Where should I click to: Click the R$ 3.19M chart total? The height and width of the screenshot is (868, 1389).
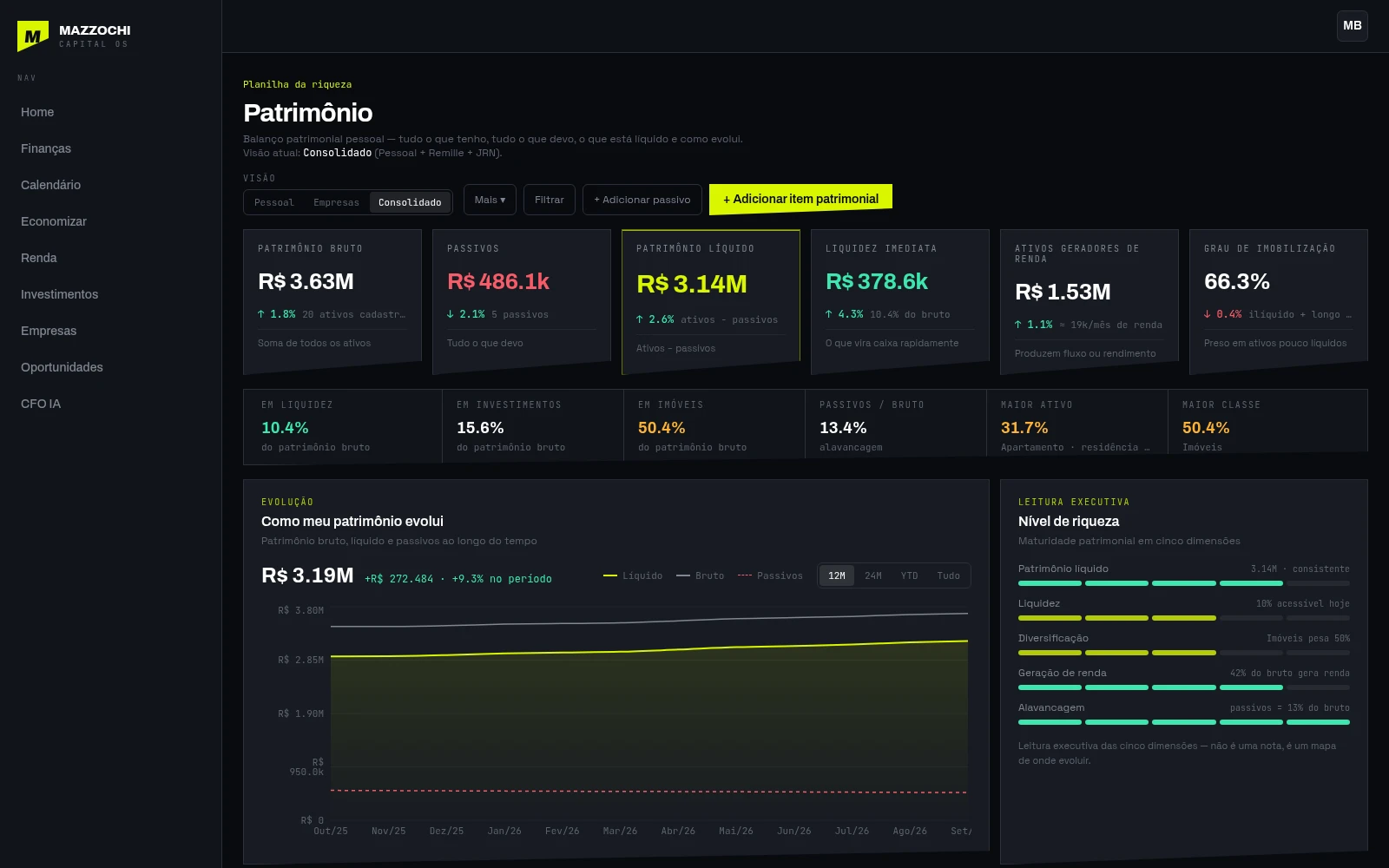tap(307, 575)
